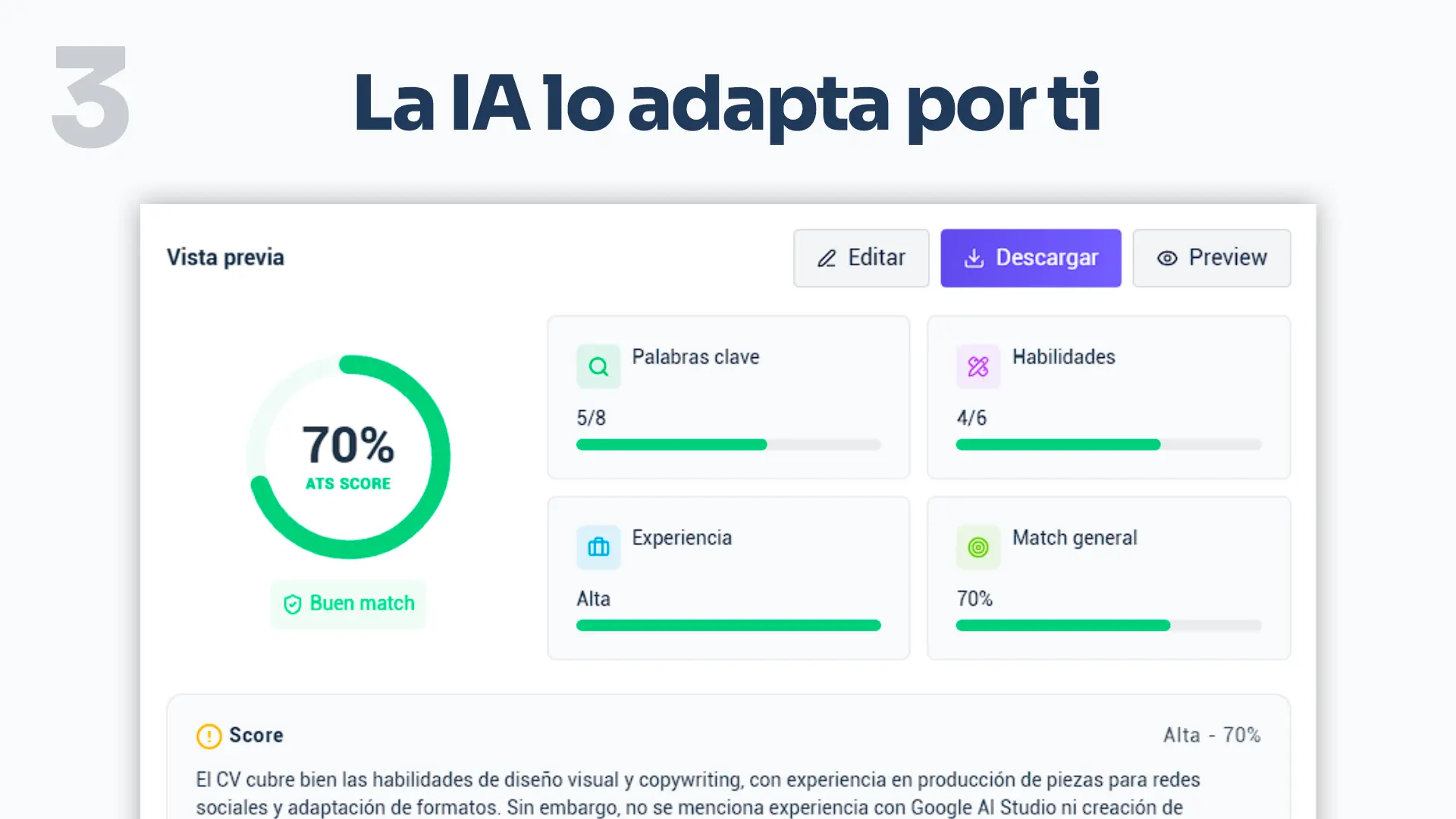The width and height of the screenshot is (1456, 819).
Task: Click the Experiencia progress bar
Action: [x=728, y=626]
